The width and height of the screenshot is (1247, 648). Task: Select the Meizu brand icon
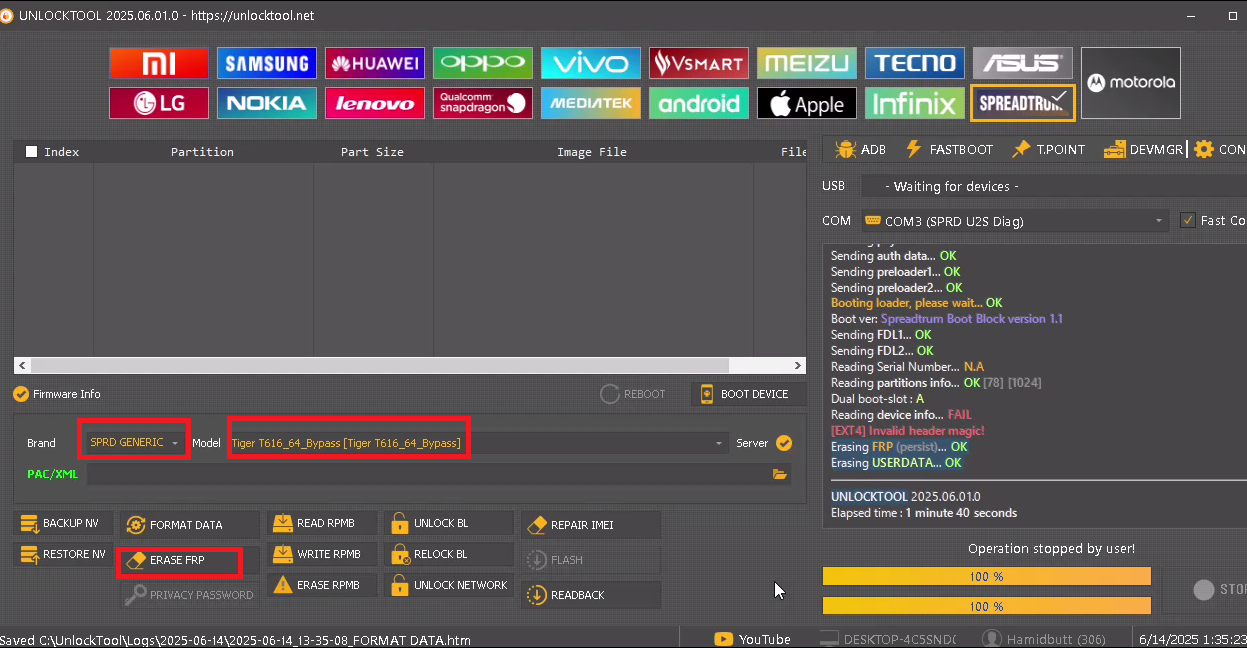[x=807, y=63]
